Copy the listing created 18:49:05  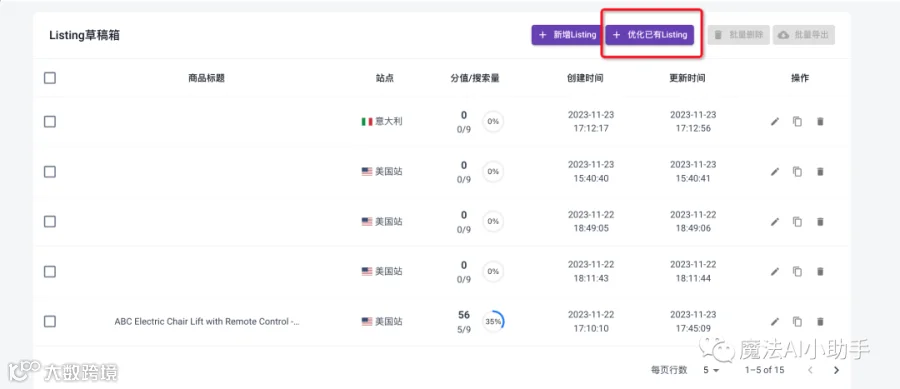(797, 221)
